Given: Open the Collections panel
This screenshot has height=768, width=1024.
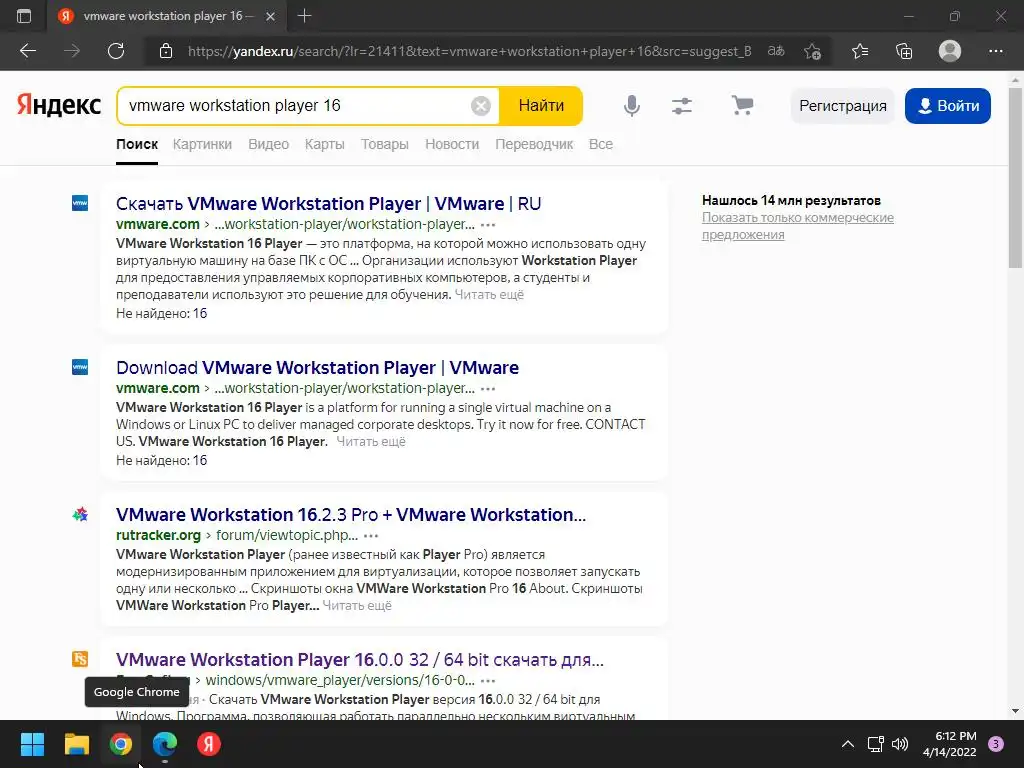Looking at the screenshot, I should click(x=904, y=51).
